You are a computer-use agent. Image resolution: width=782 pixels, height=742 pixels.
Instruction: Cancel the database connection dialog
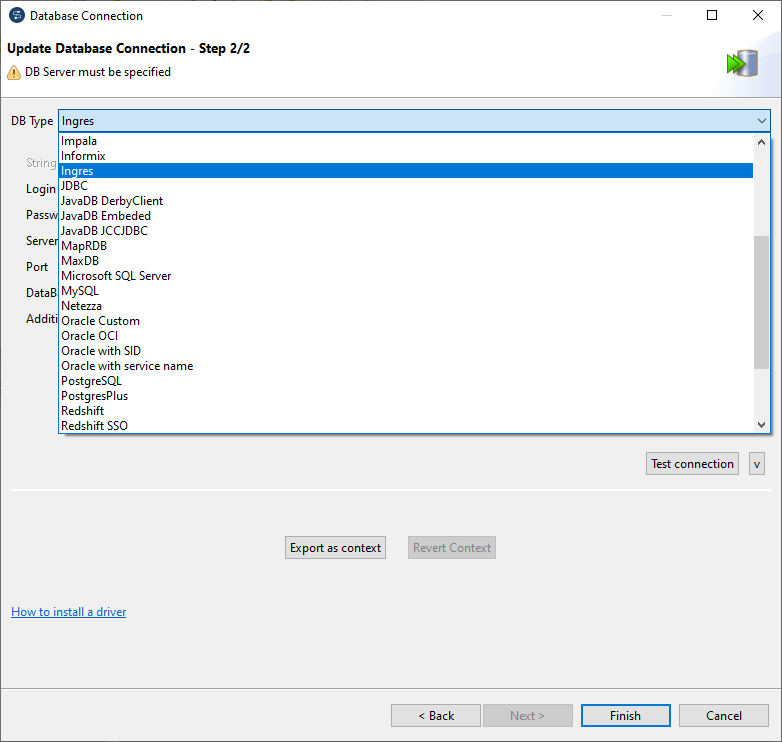[x=724, y=716]
